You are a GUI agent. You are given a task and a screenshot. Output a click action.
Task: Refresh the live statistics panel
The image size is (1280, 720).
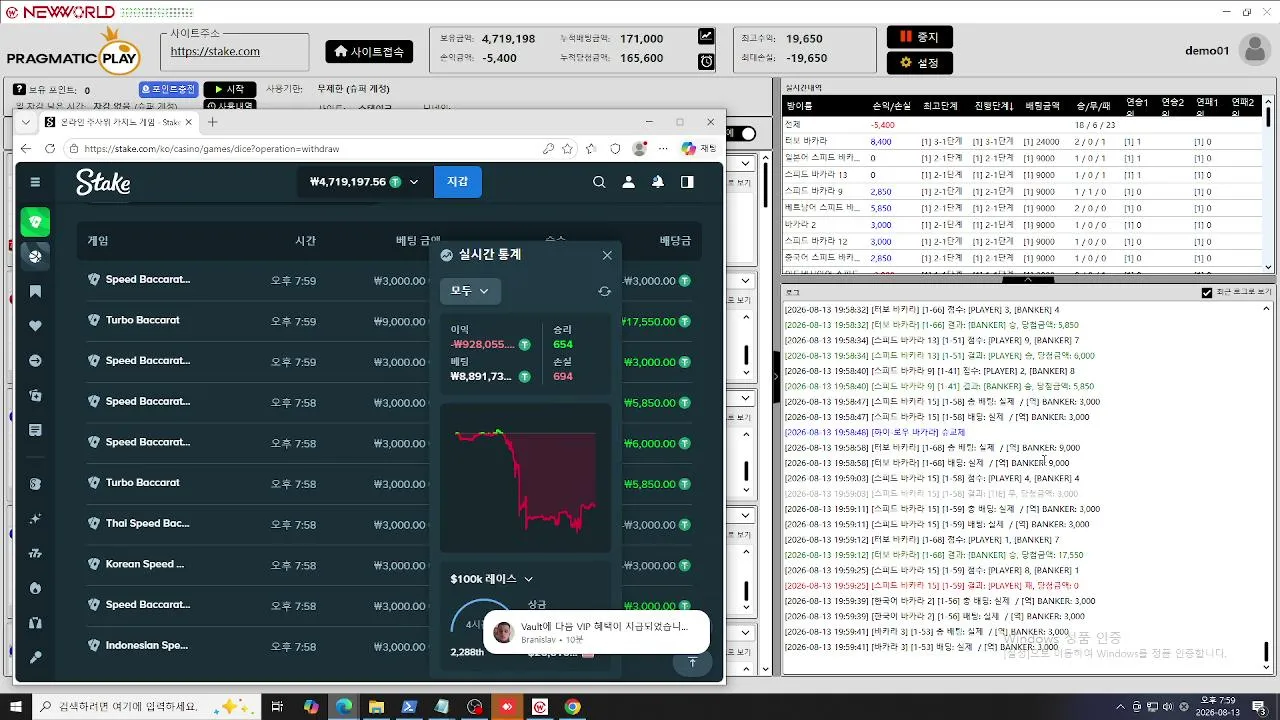coord(604,291)
